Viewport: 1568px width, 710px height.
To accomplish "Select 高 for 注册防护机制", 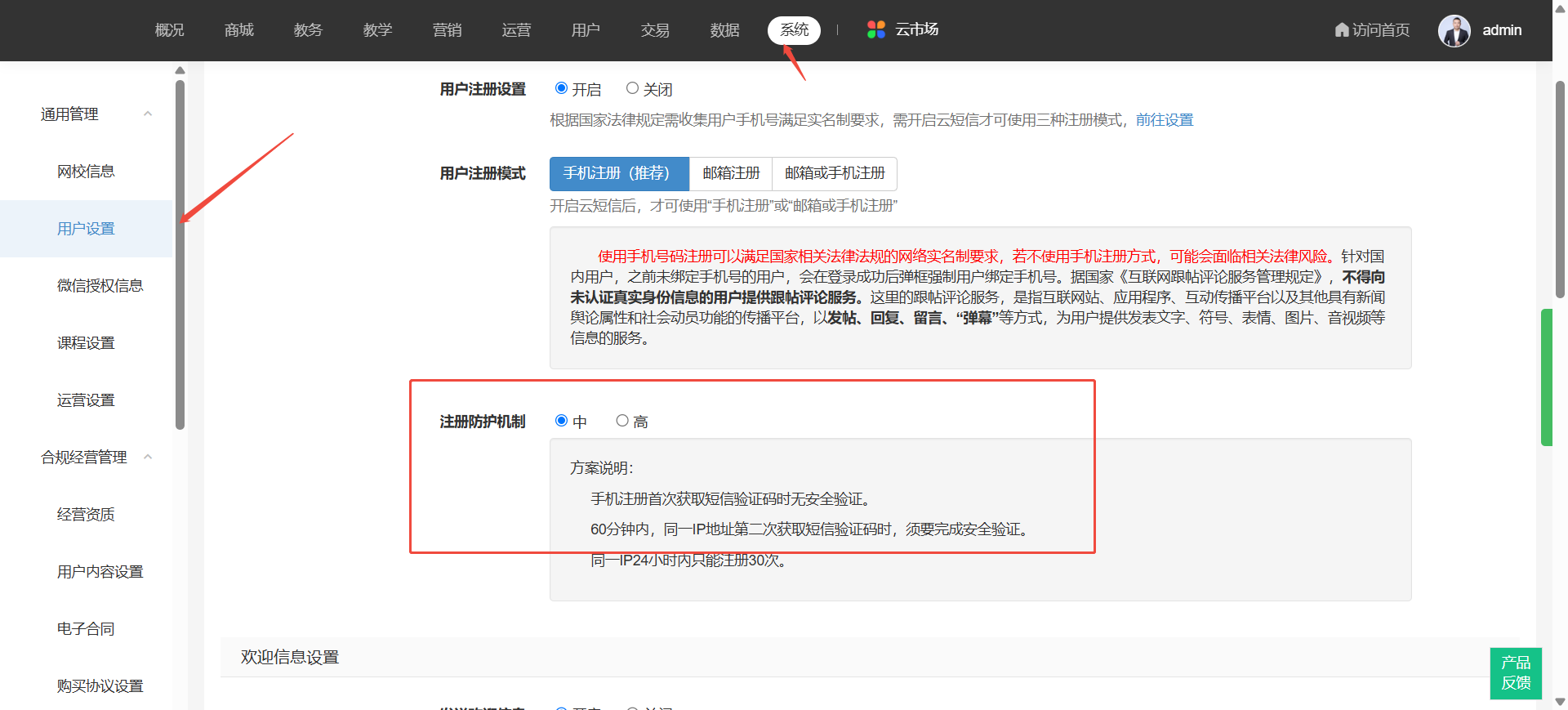I will click(x=622, y=421).
